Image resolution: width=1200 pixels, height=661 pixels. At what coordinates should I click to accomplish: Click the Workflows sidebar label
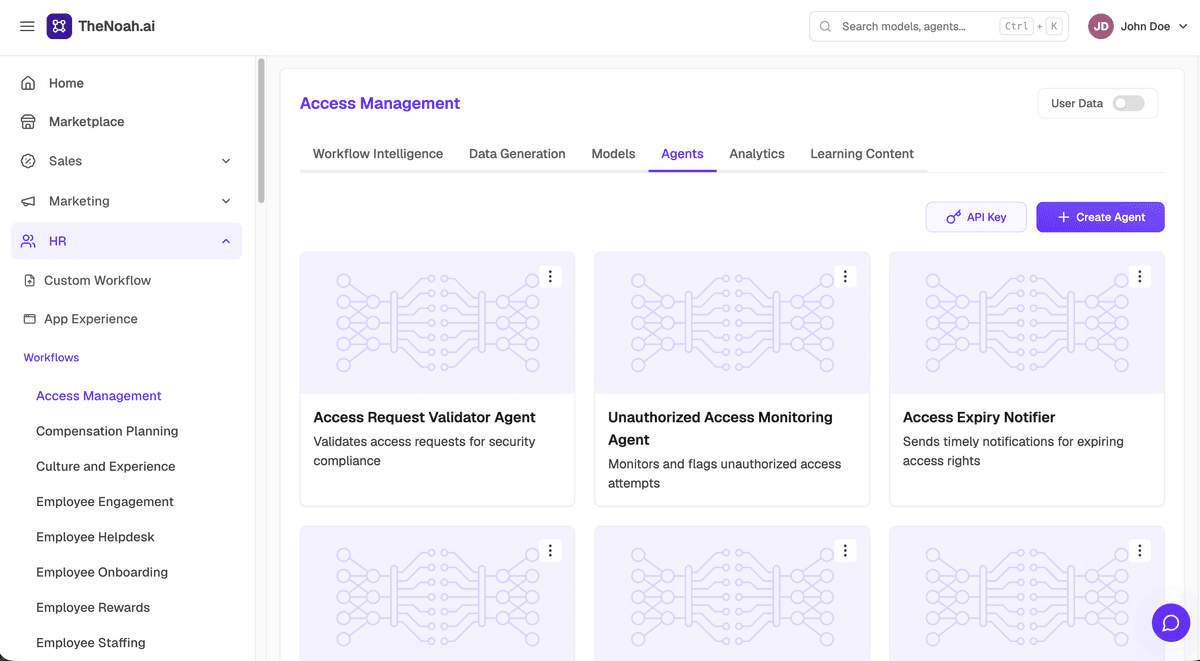pyautogui.click(x=51, y=357)
